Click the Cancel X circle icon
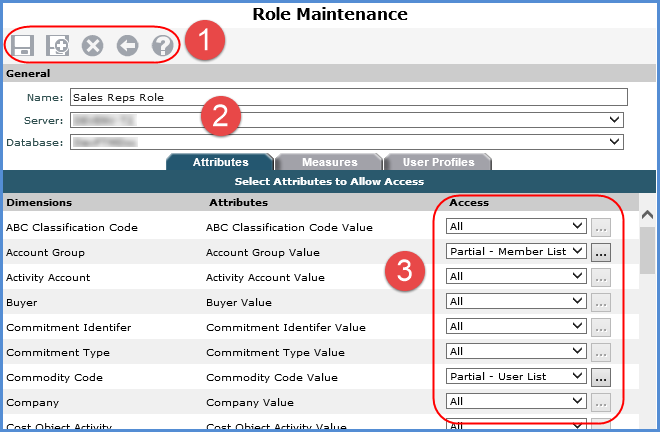This screenshot has height=432, width=660. coord(93,45)
